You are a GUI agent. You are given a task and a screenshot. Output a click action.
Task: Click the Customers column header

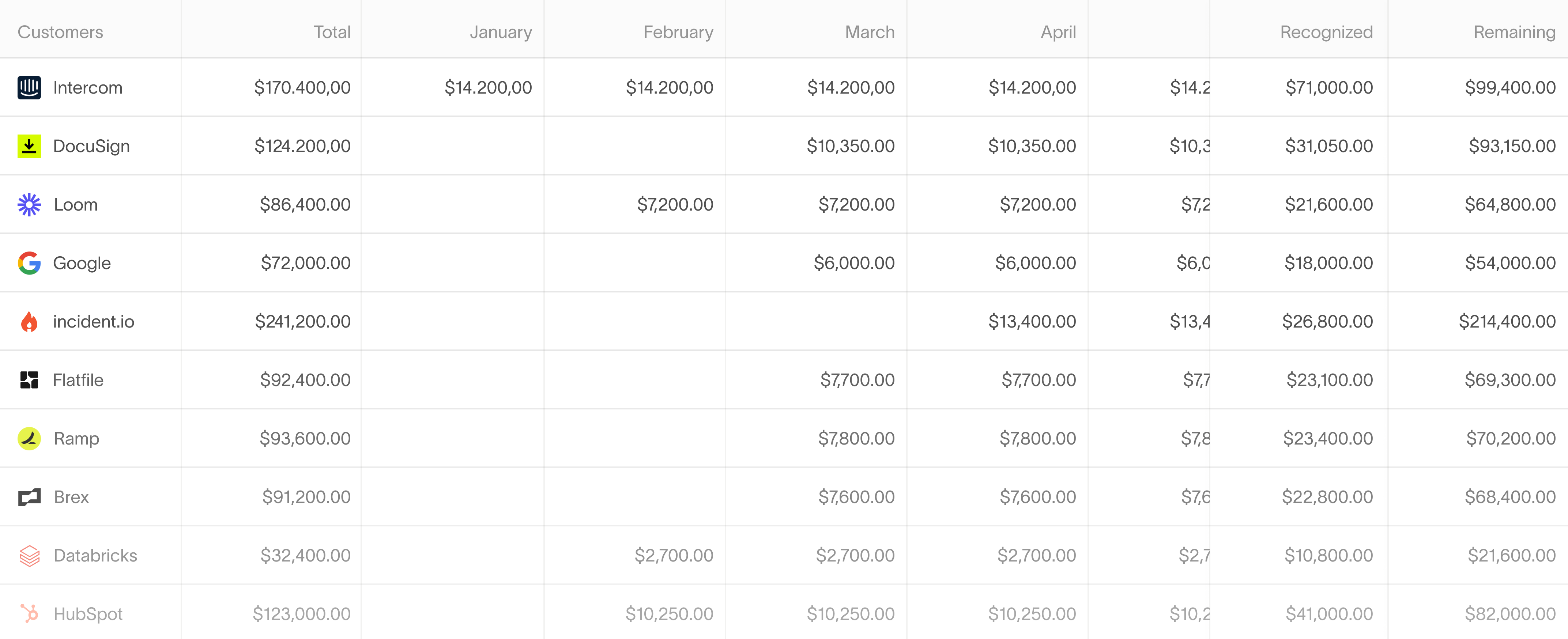(60, 32)
